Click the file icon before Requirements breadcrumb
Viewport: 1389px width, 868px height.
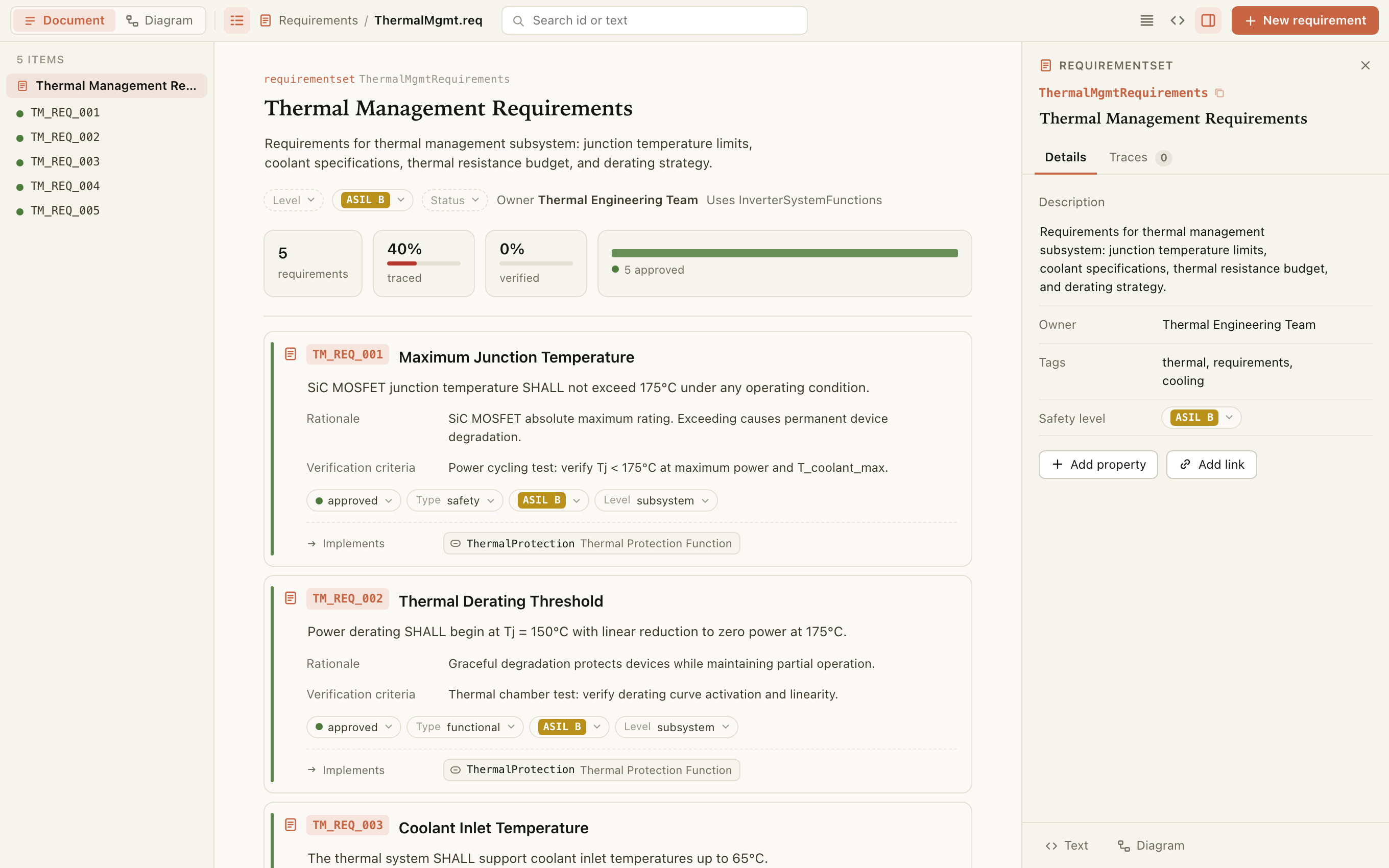265,20
